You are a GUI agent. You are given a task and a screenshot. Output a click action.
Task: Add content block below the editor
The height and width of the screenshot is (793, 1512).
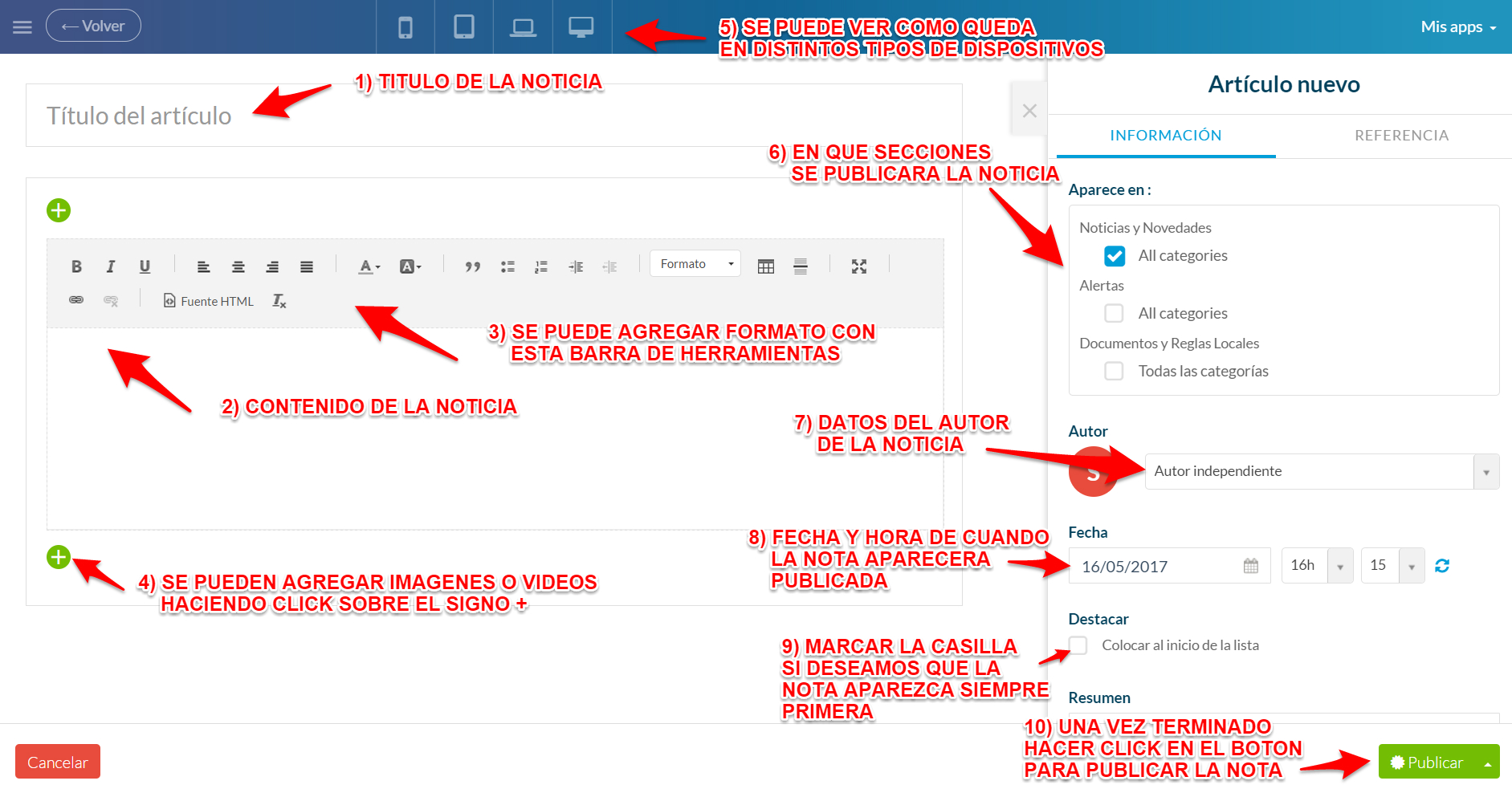[x=59, y=557]
